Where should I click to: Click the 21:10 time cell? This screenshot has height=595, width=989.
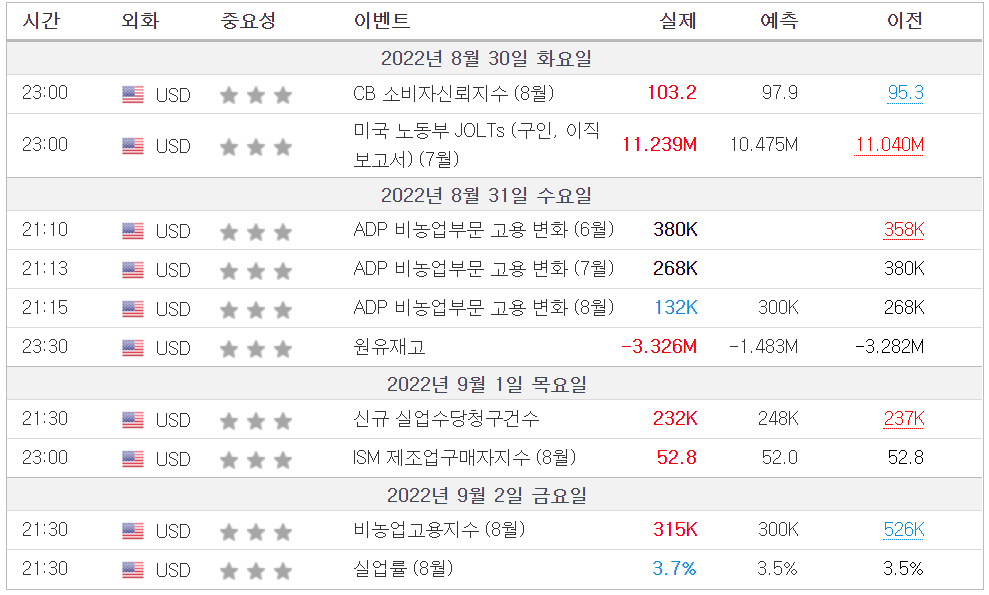(x=45, y=230)
